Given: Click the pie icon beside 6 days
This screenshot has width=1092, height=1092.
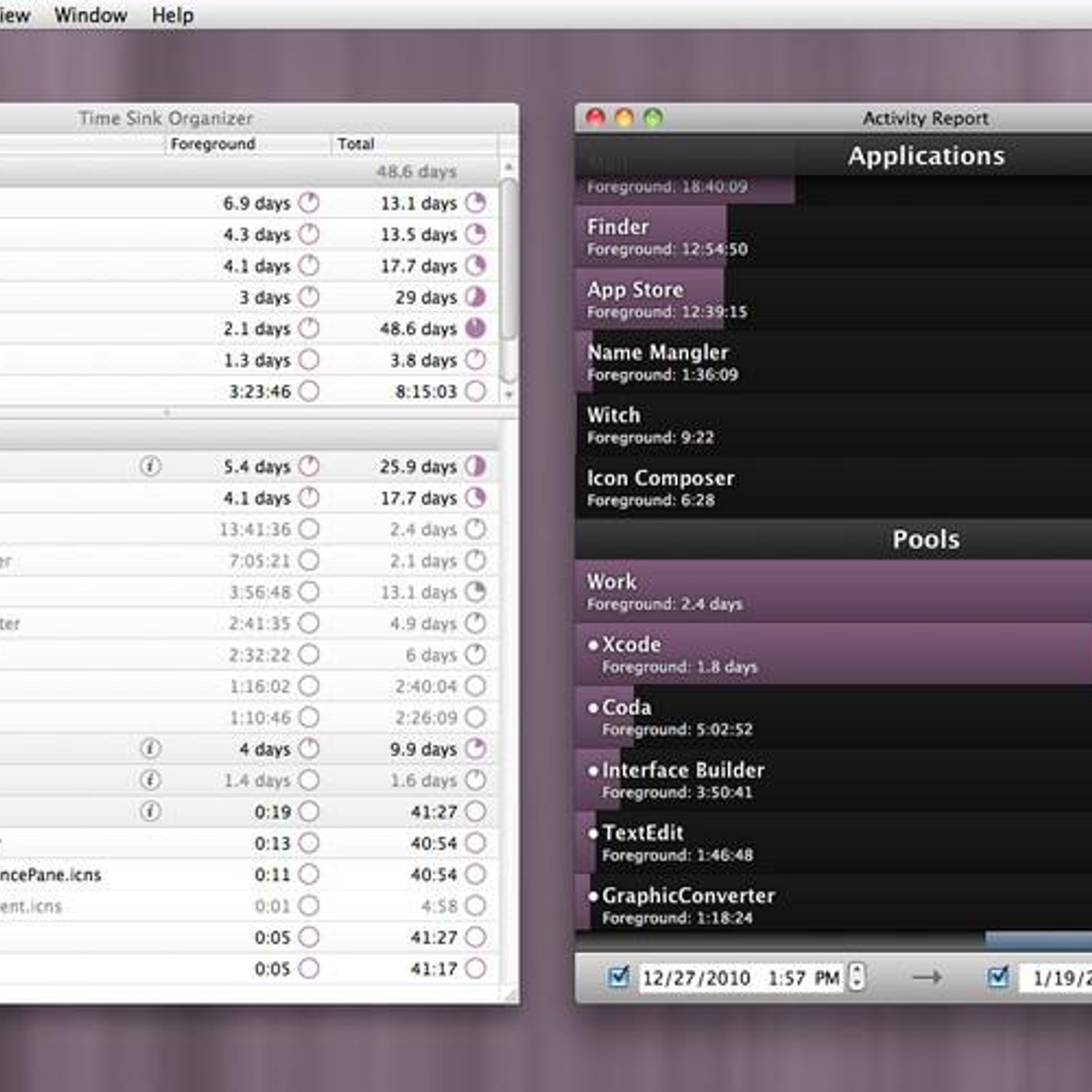Looking at the screenshot, I should click(x=476, y=654).
